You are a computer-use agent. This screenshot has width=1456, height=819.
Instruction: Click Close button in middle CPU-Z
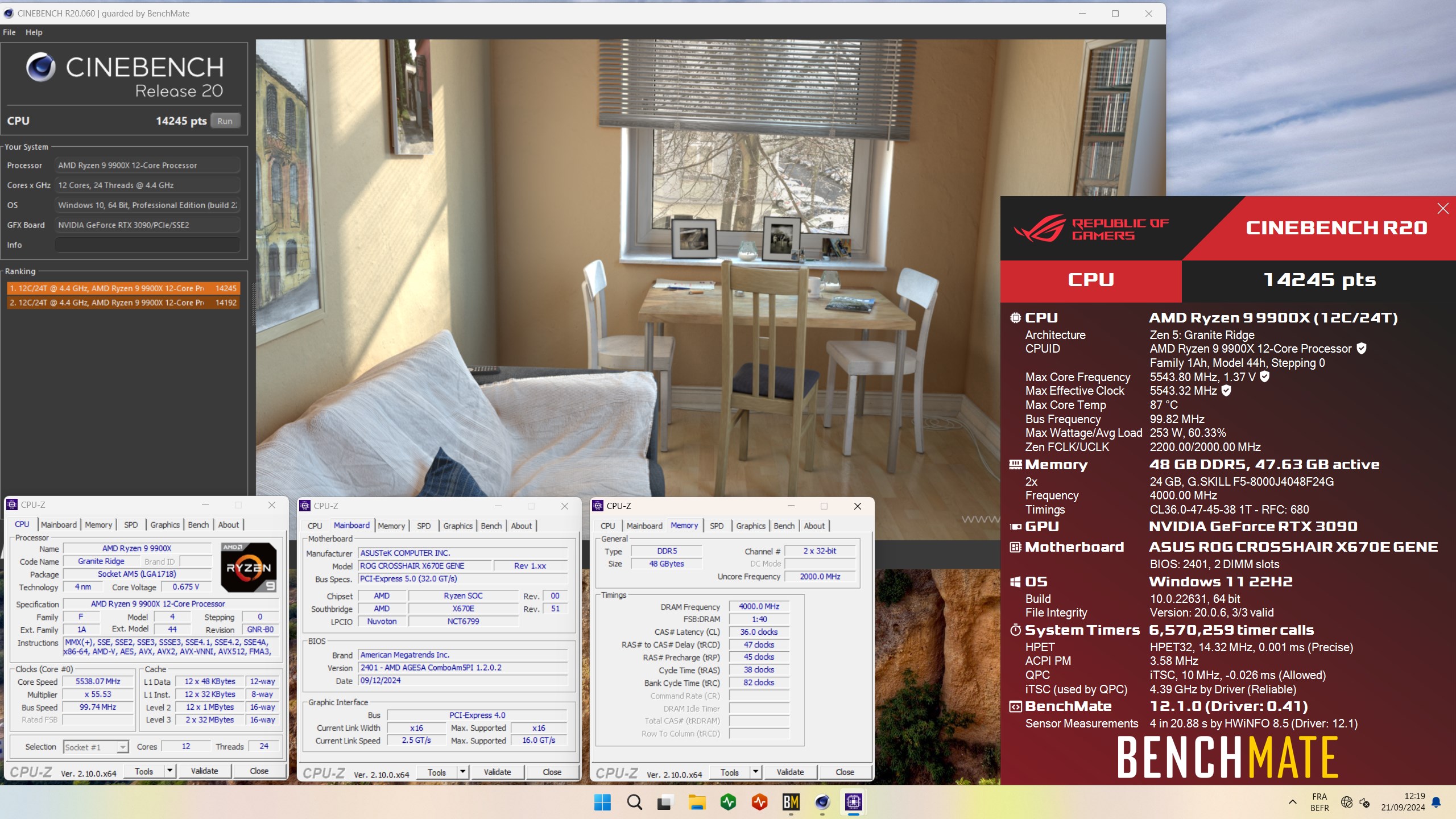click(x=552, y=772)
